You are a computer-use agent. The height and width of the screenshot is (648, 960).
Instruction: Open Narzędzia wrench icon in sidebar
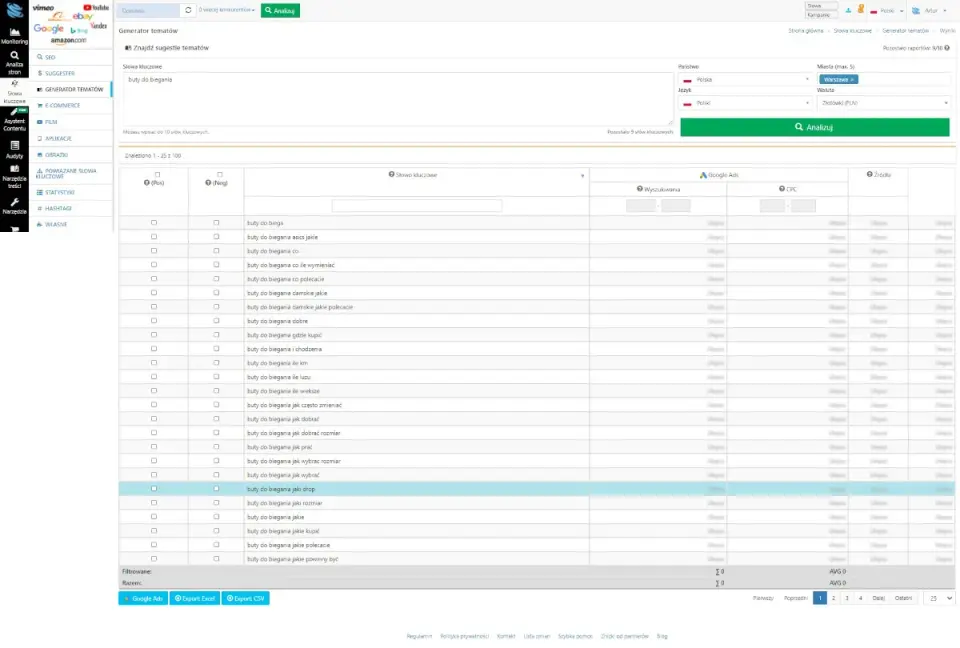coord(15,202)
